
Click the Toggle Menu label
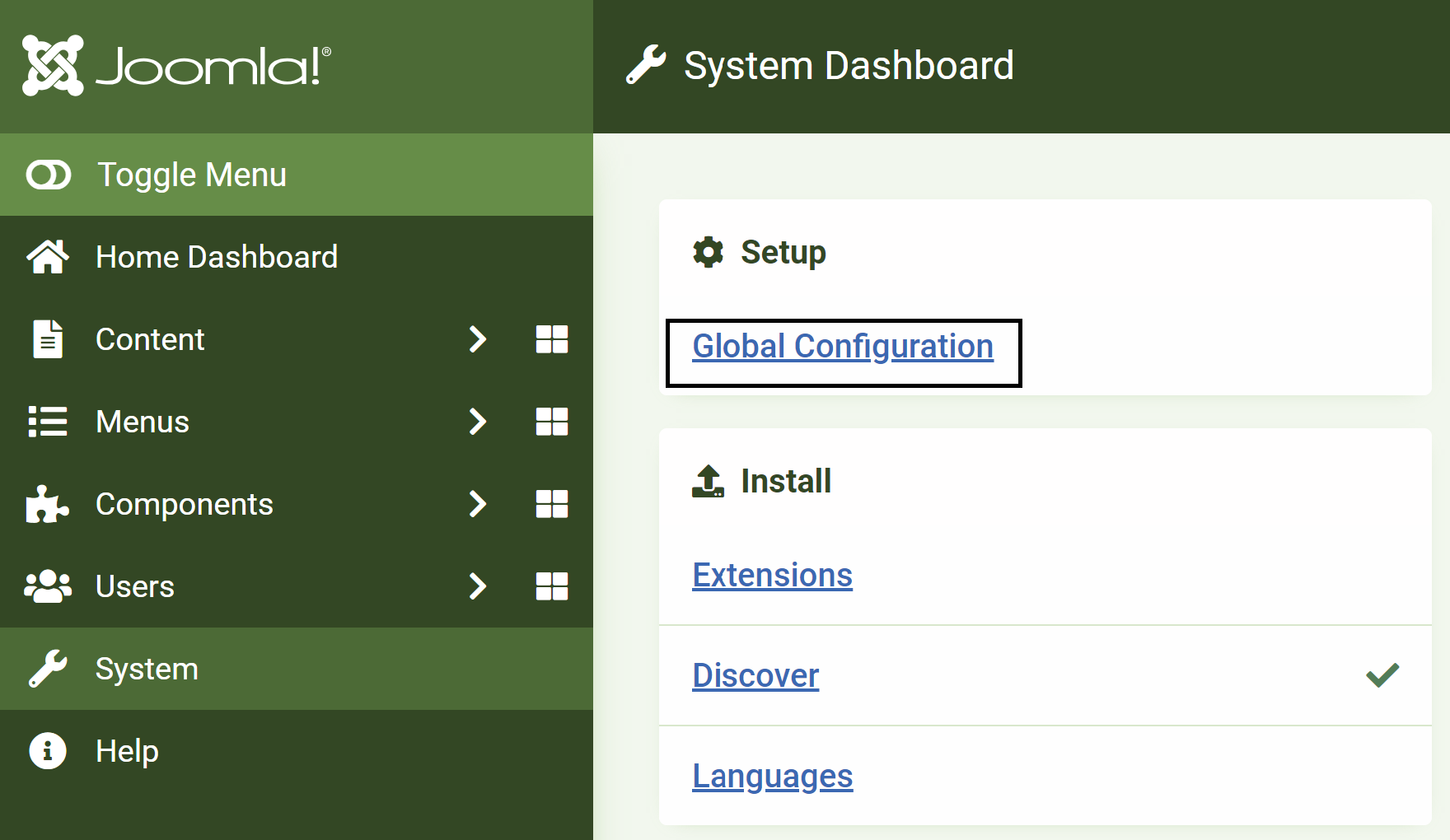(x=192, y=175)
